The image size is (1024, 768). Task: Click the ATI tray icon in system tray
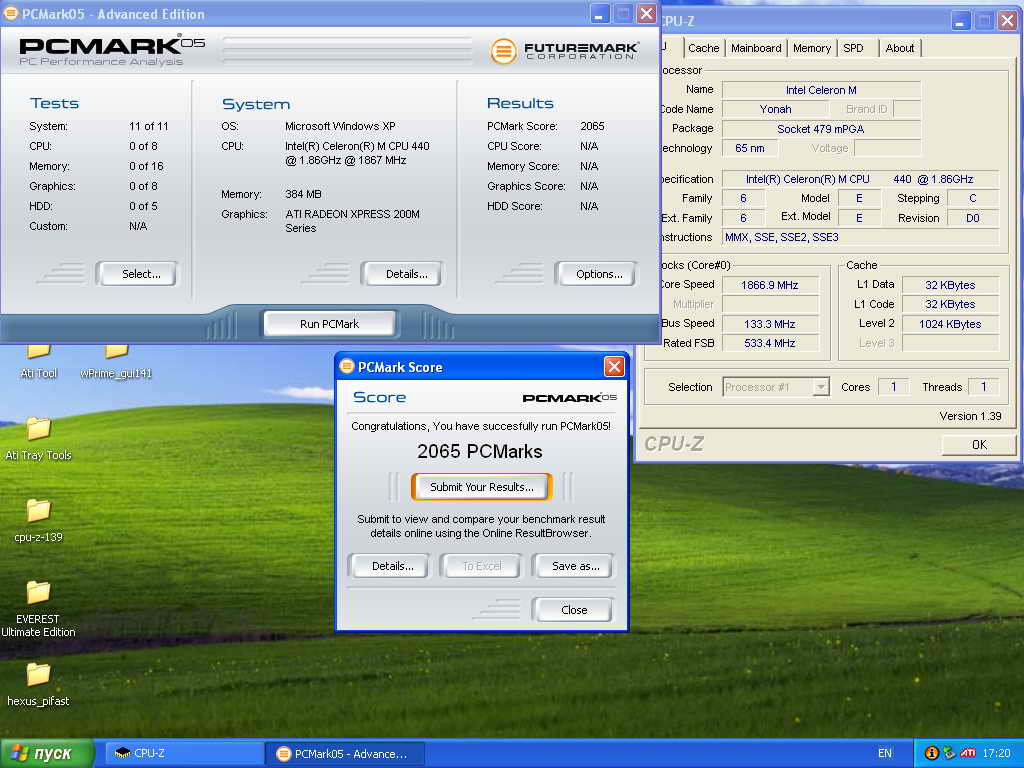(968, 753)
